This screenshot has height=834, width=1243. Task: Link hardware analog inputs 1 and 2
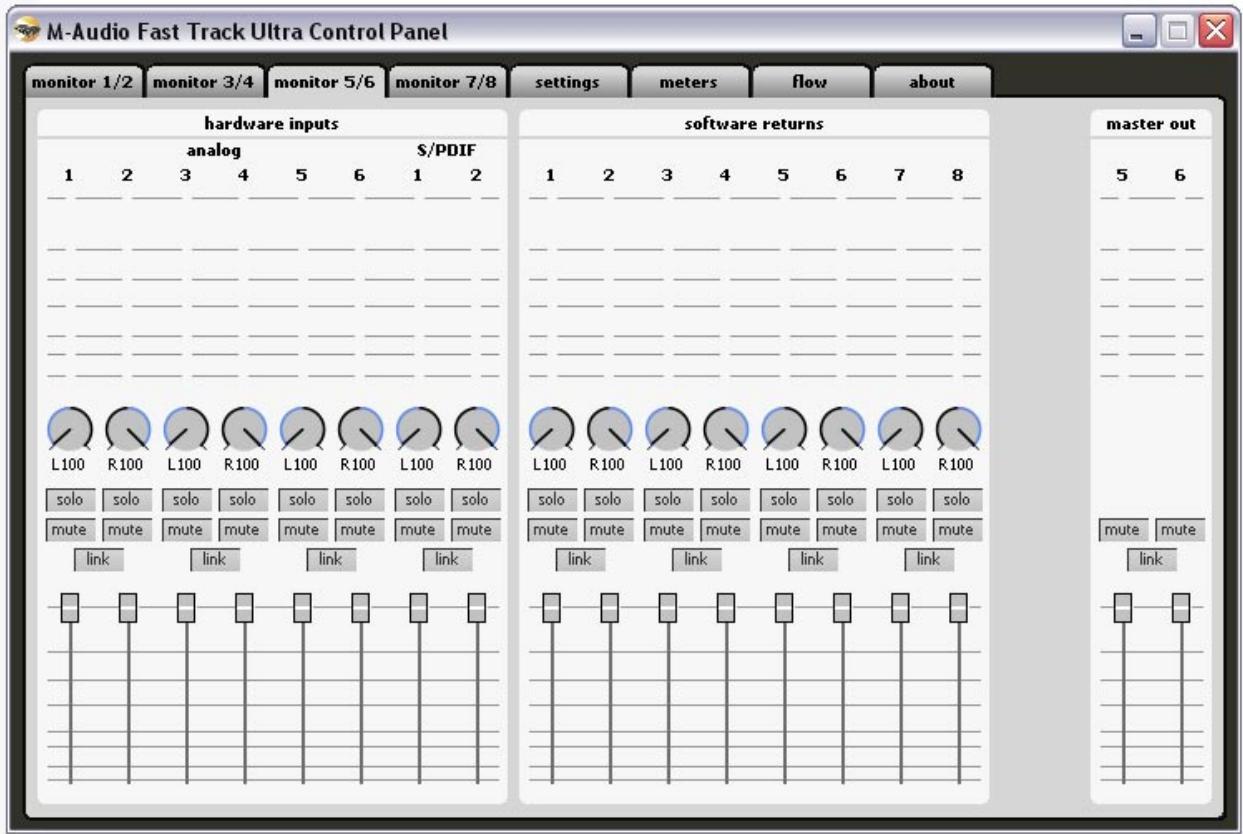coord(98,560)
